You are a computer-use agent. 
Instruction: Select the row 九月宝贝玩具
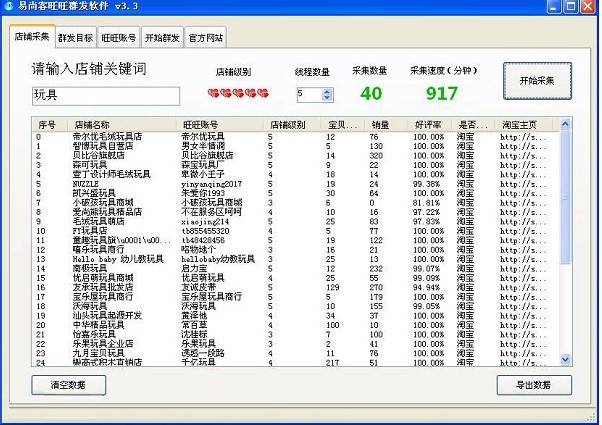coord(99,353)
